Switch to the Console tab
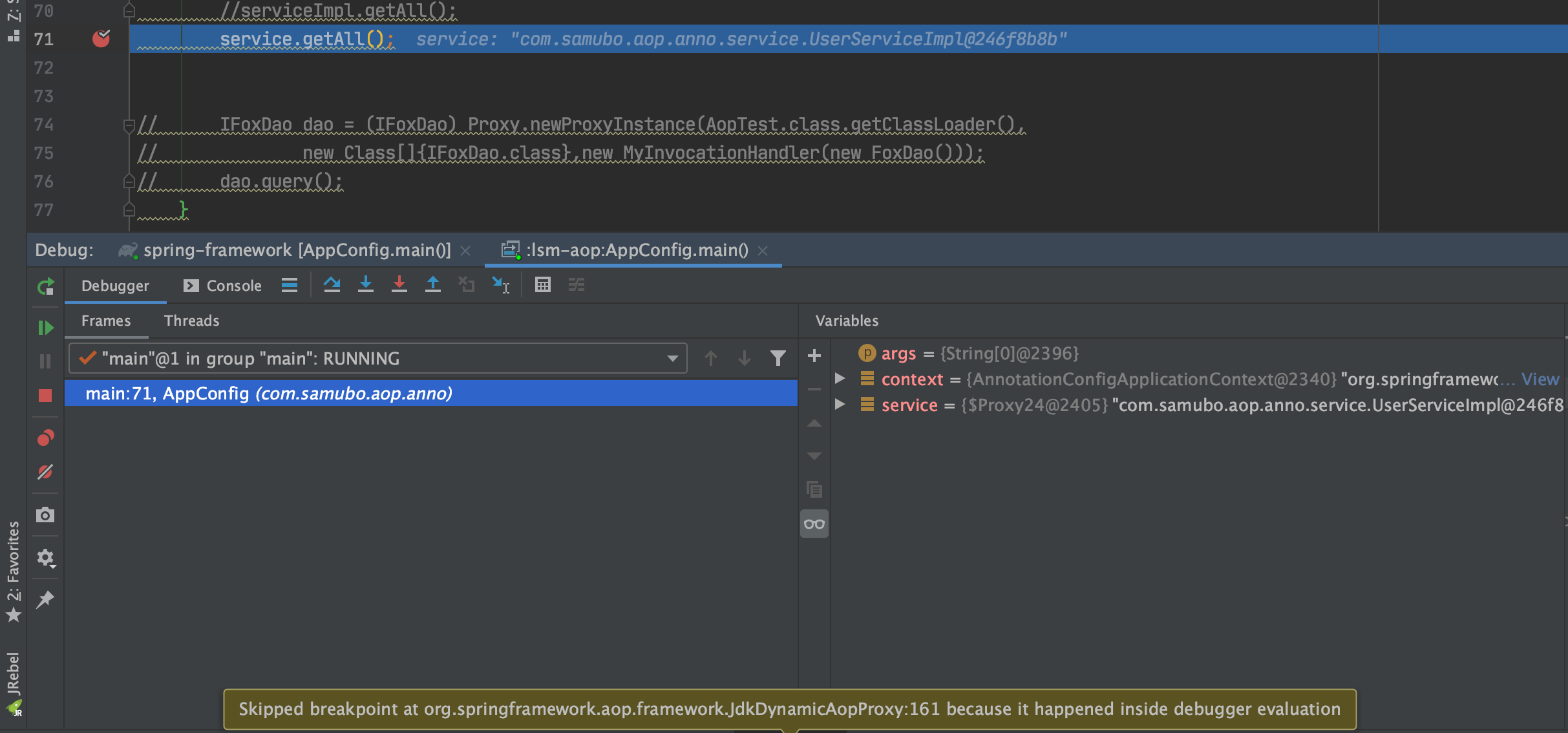The image size is (1568, 733). click(x=233, y=285)
